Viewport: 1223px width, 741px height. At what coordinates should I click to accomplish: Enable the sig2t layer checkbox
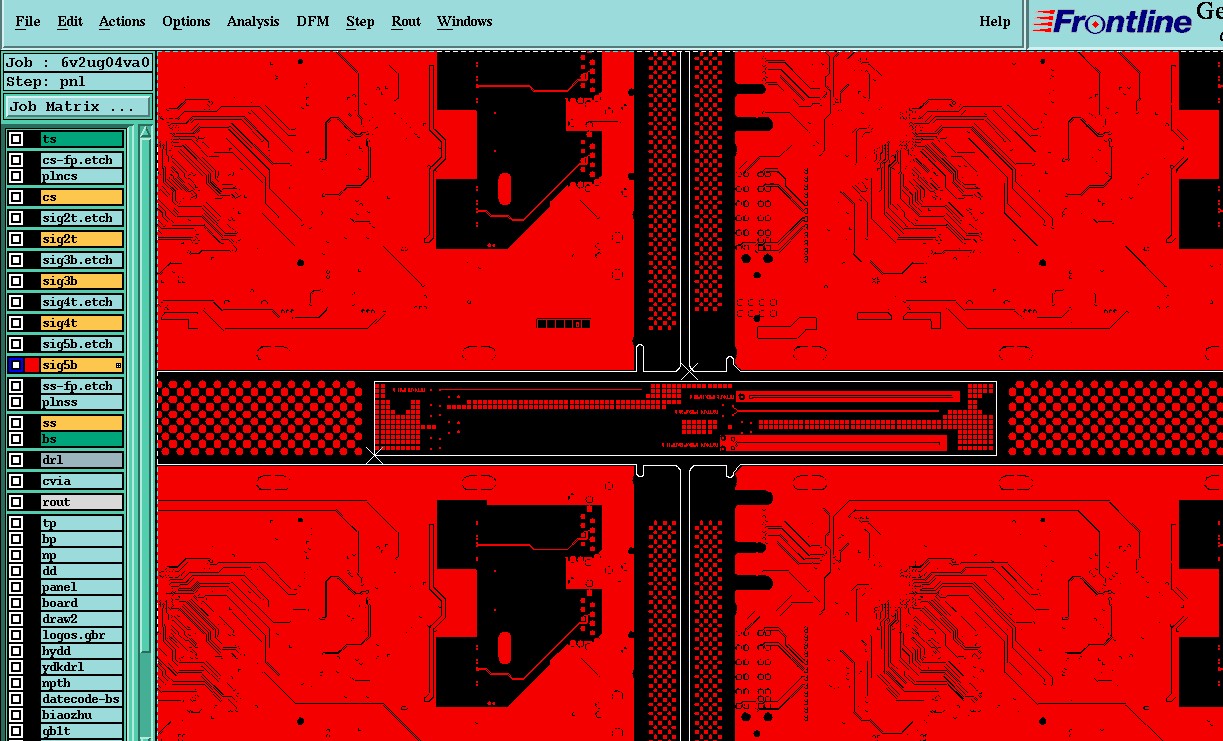(x=16, y=239)
